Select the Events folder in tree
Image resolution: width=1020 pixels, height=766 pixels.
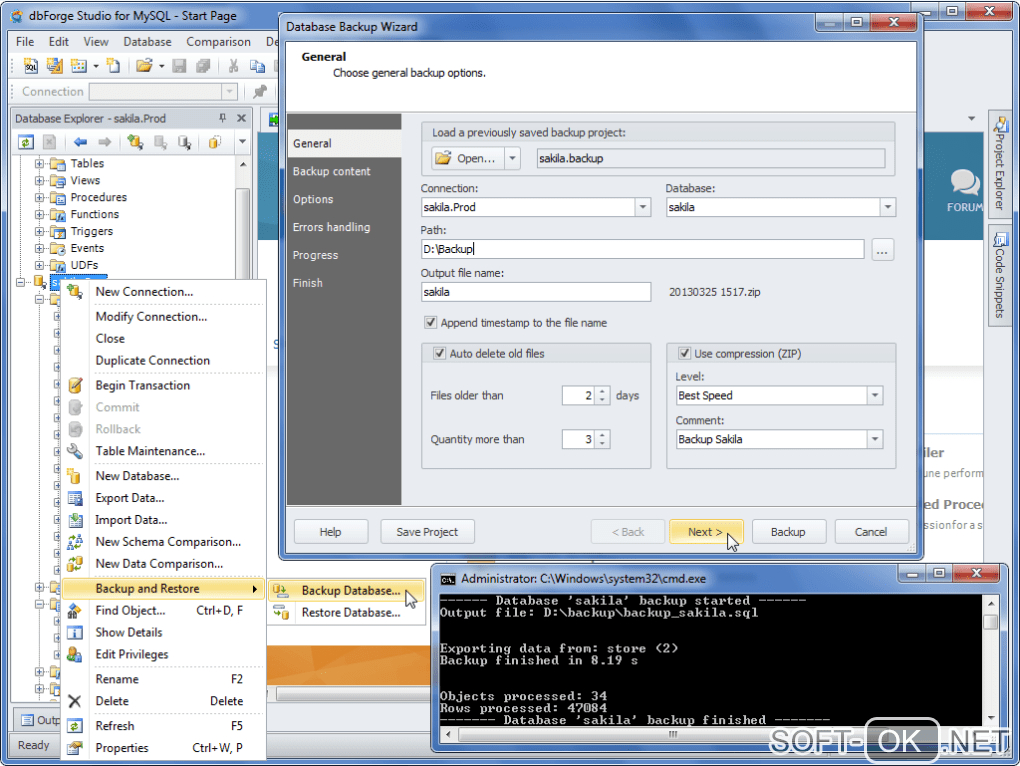click(x=87, y=248)
